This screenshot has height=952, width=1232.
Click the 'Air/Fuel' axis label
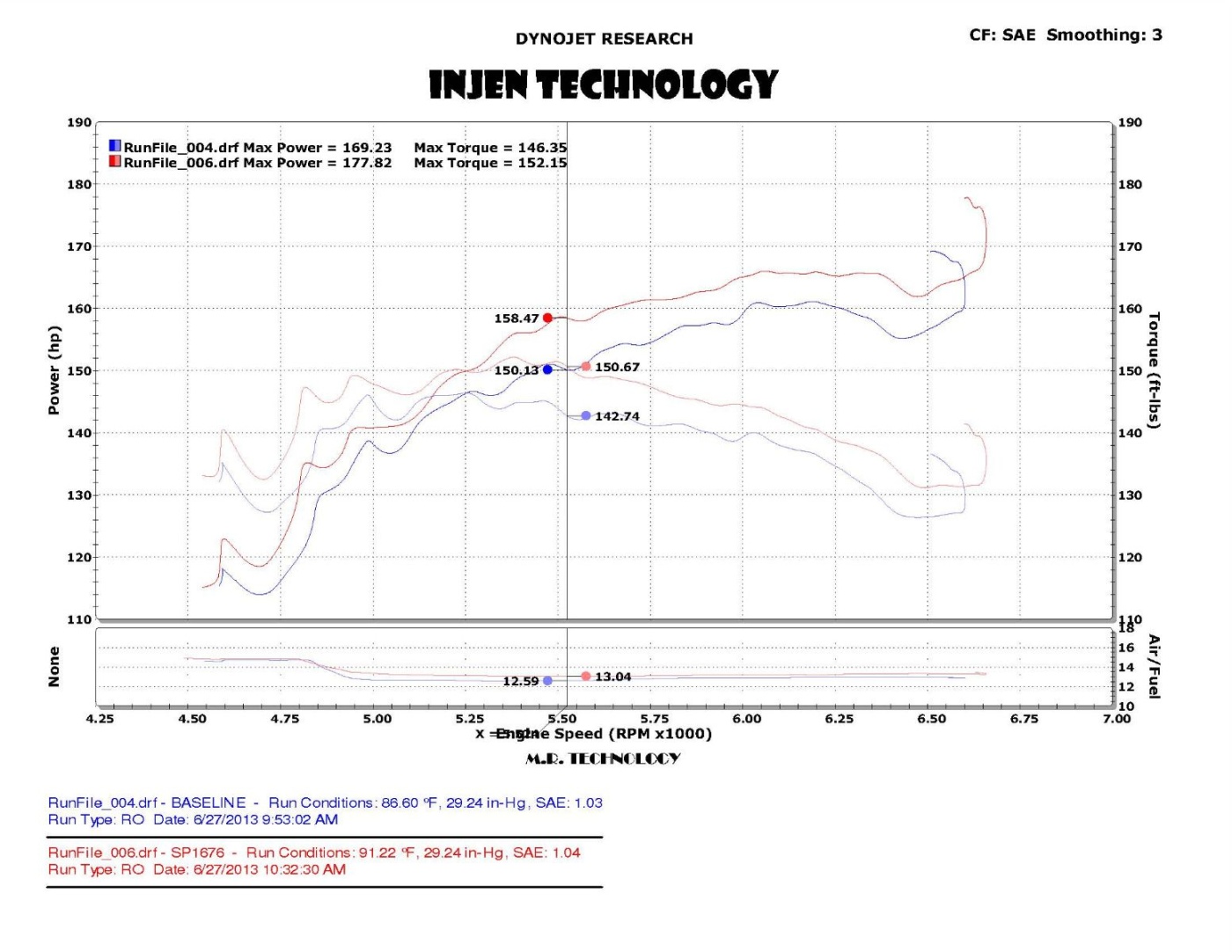coord(1155,667)
